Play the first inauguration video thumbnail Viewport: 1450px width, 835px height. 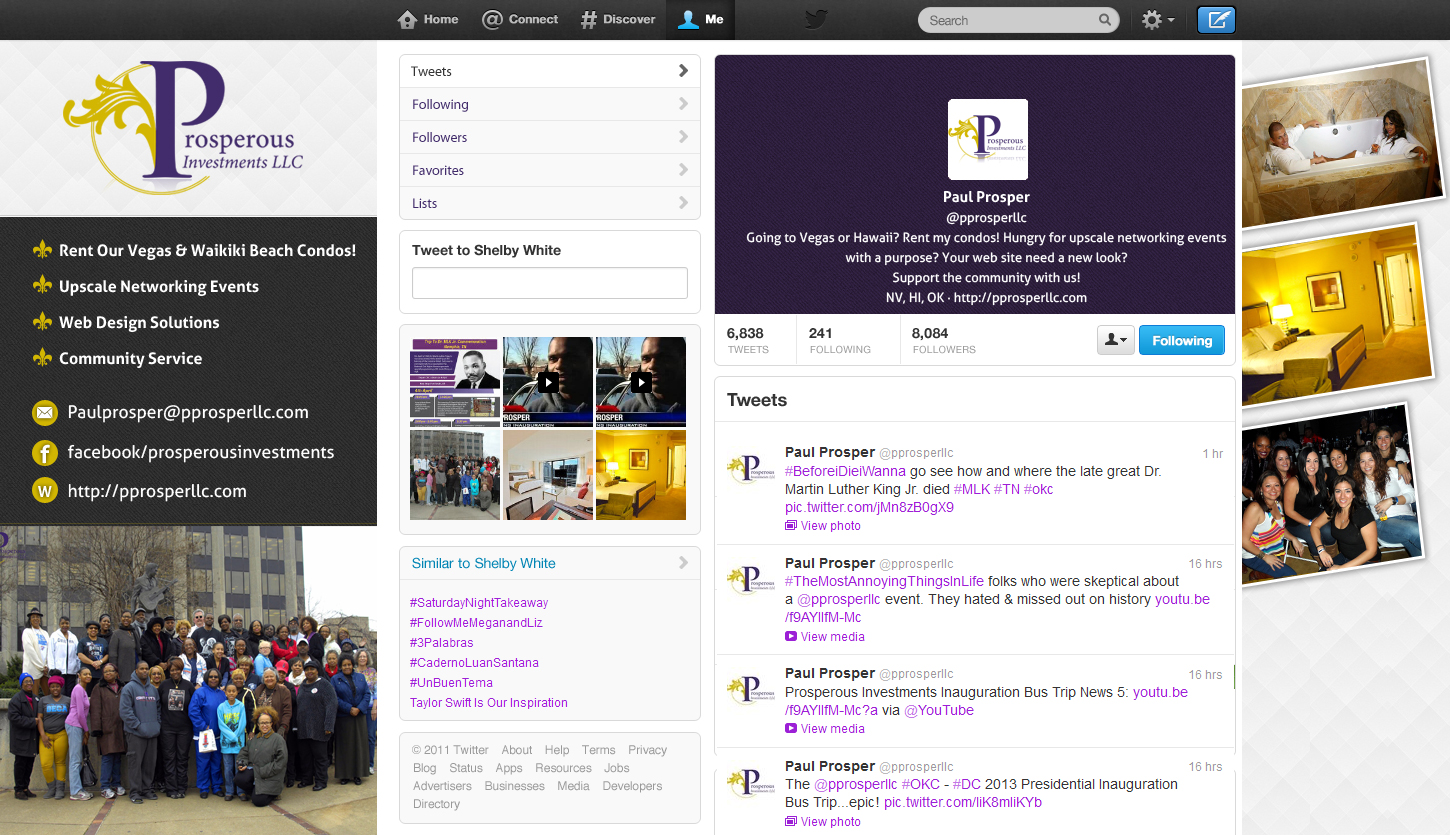548,382
